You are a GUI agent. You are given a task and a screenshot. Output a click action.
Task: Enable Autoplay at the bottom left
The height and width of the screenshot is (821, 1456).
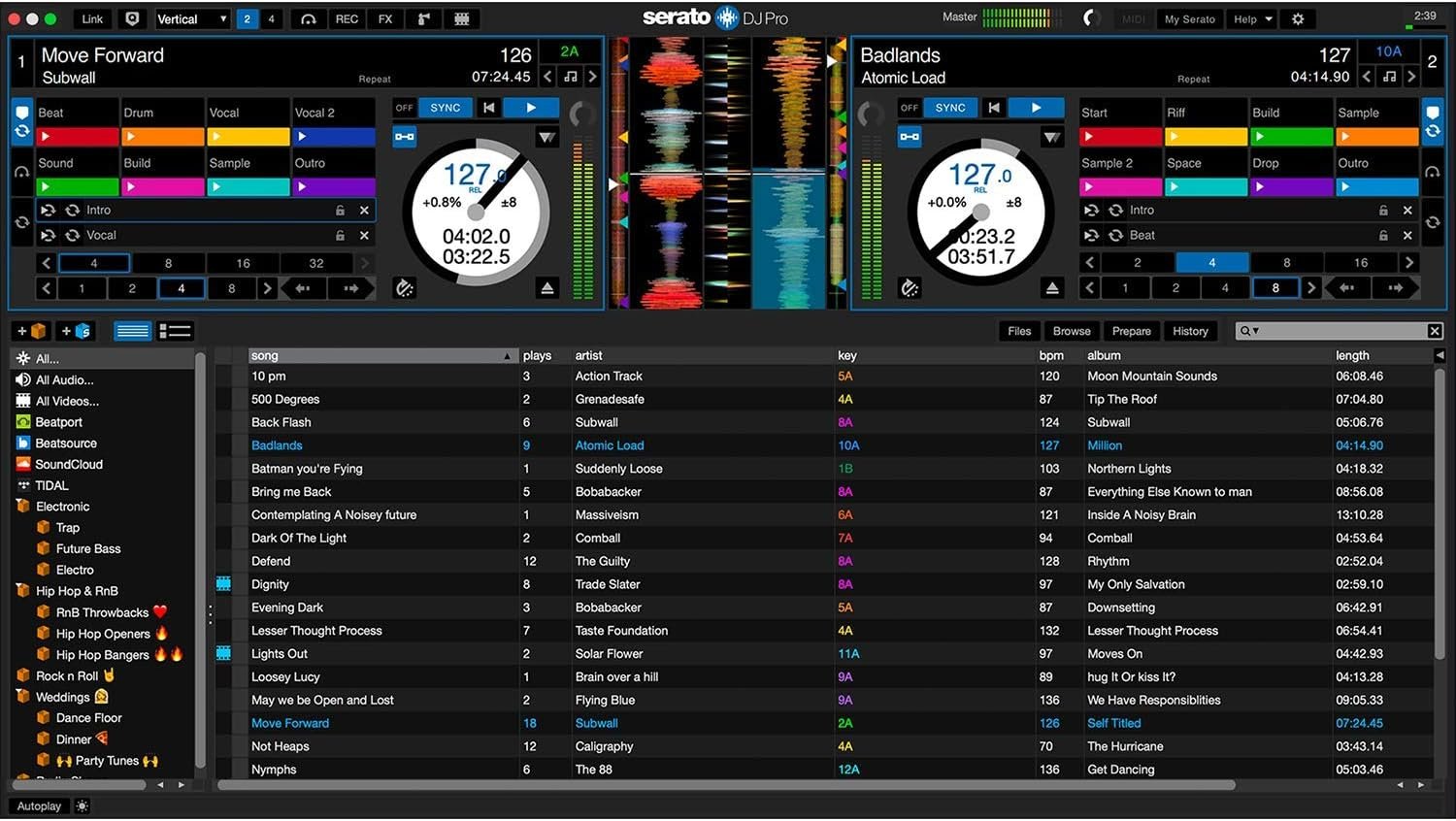pos(39,806)
